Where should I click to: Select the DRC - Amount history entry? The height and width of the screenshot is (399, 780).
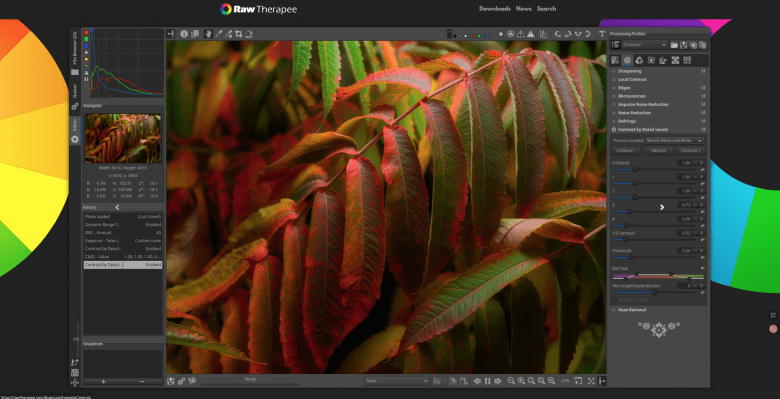pos(123,232)
